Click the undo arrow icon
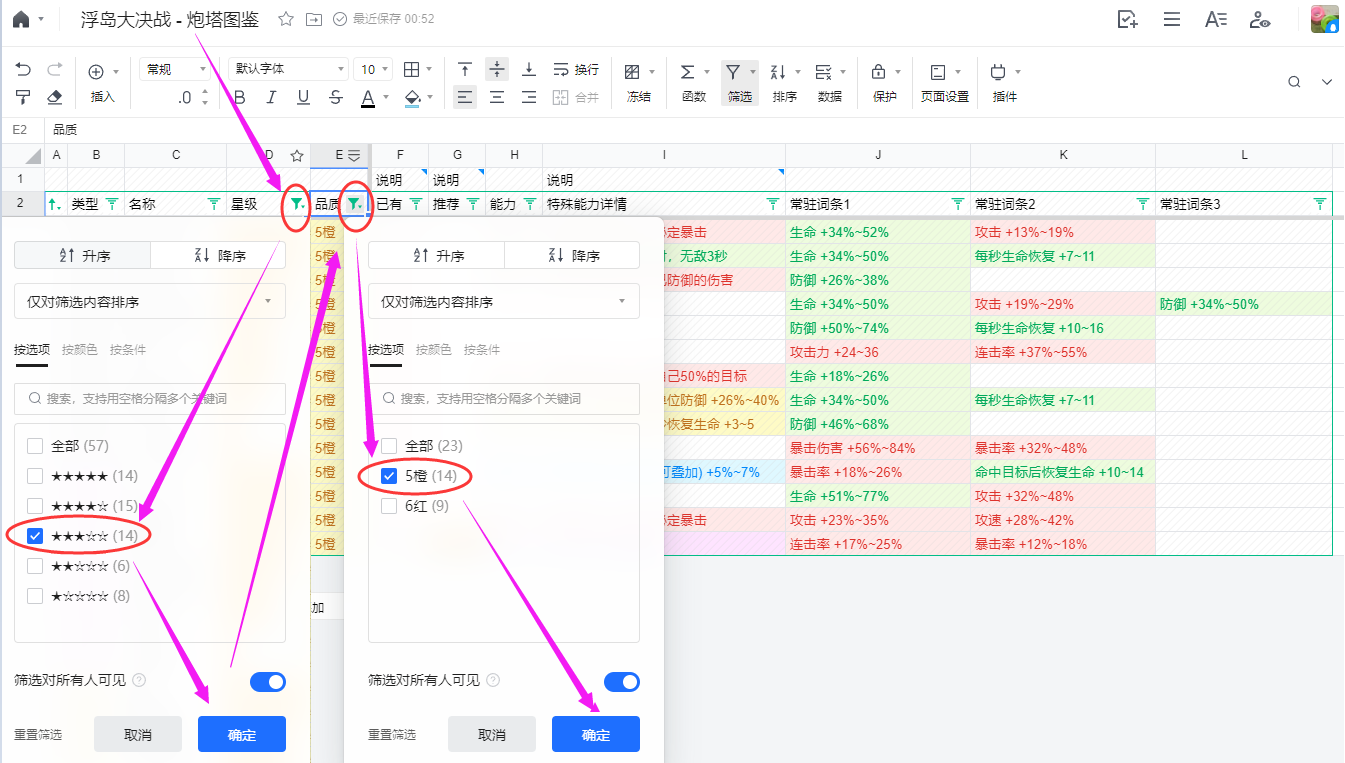 [x=24, y=70]
